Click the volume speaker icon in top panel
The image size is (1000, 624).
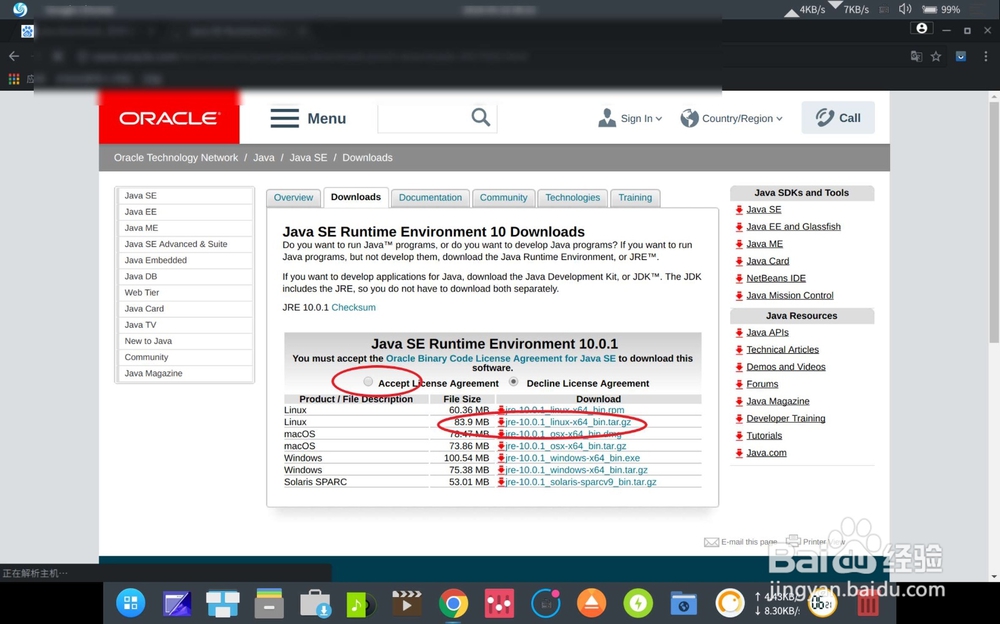(x=905, y=9)
